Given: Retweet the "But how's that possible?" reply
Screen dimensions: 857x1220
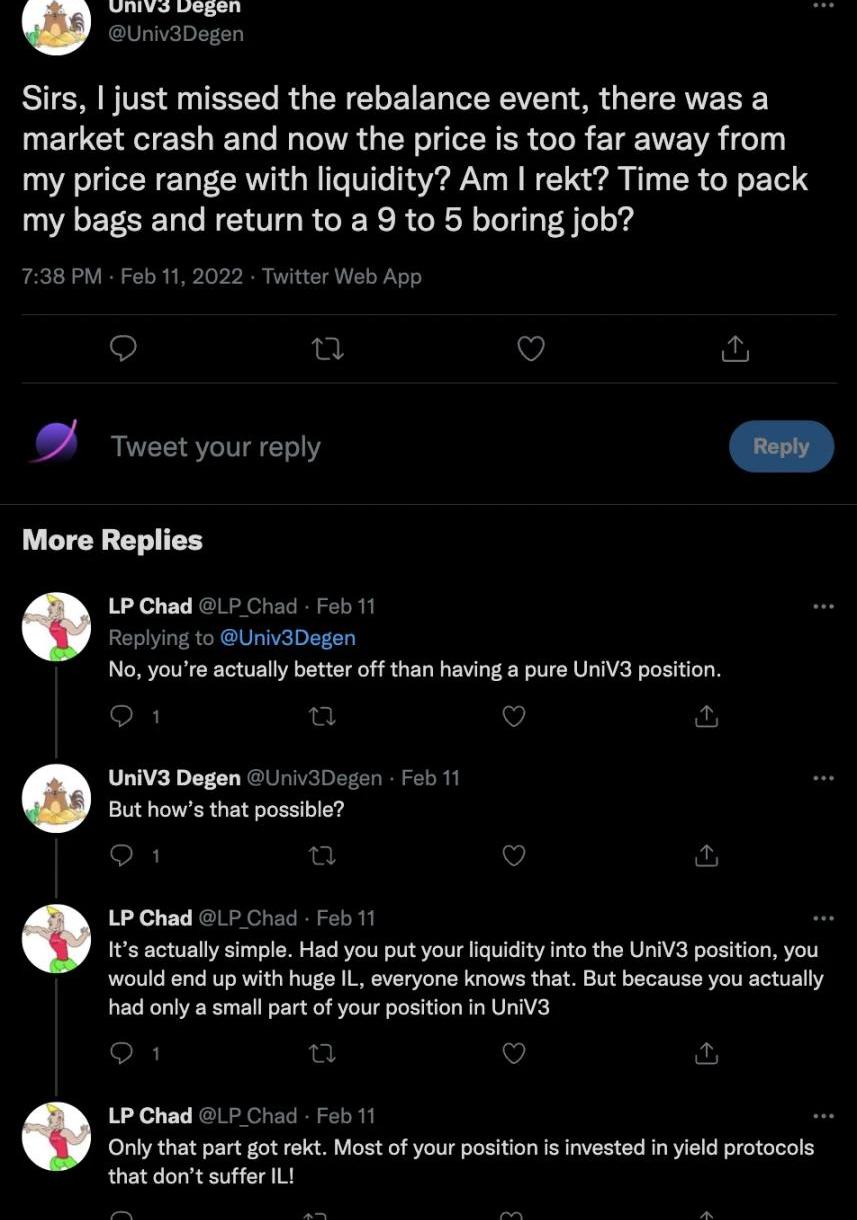Looking at the screenshot, I should tap(322, 855).
